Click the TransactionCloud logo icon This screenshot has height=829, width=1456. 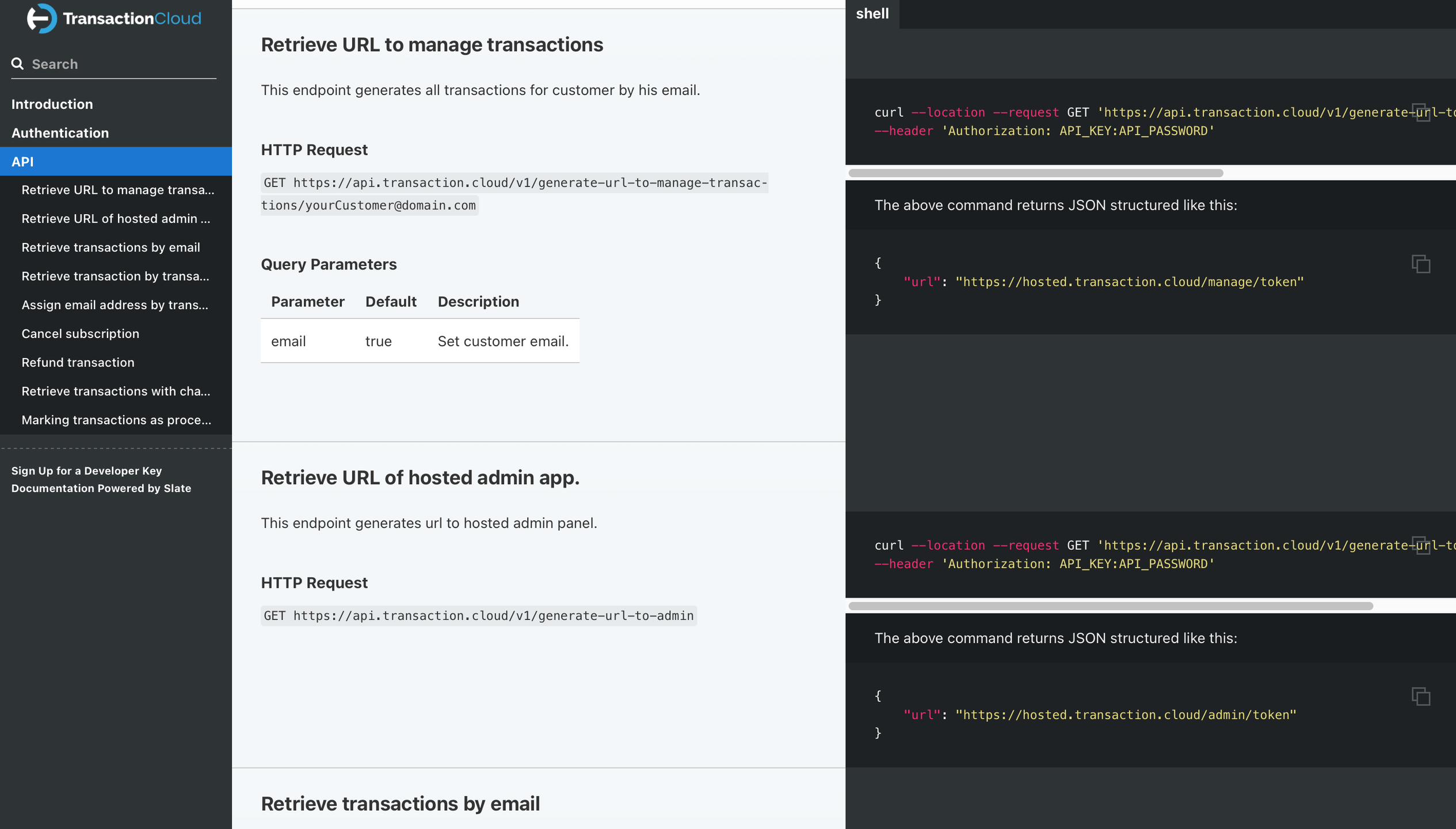point(41,18)
